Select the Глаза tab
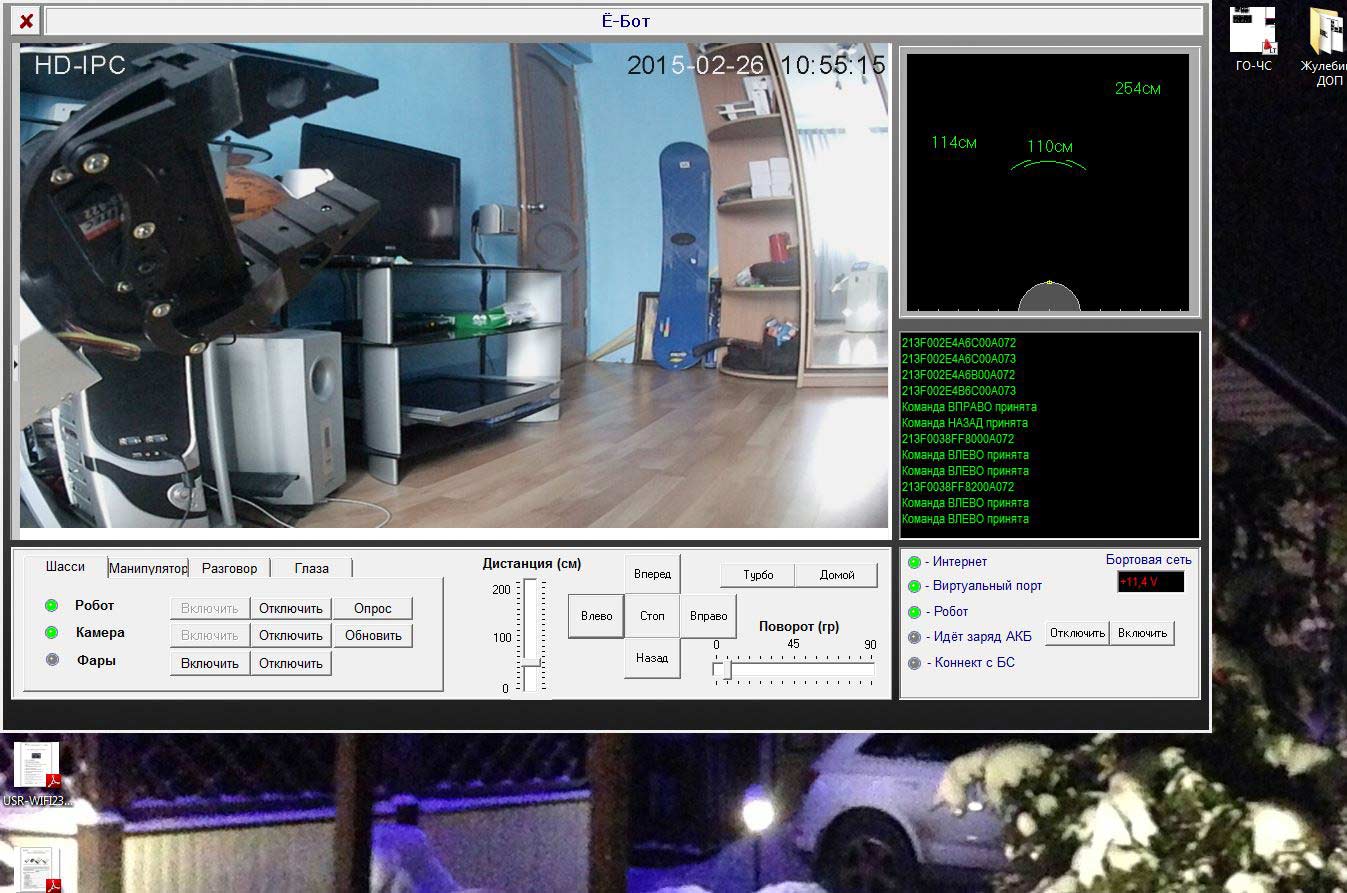1347x893 pixels. 311,568
